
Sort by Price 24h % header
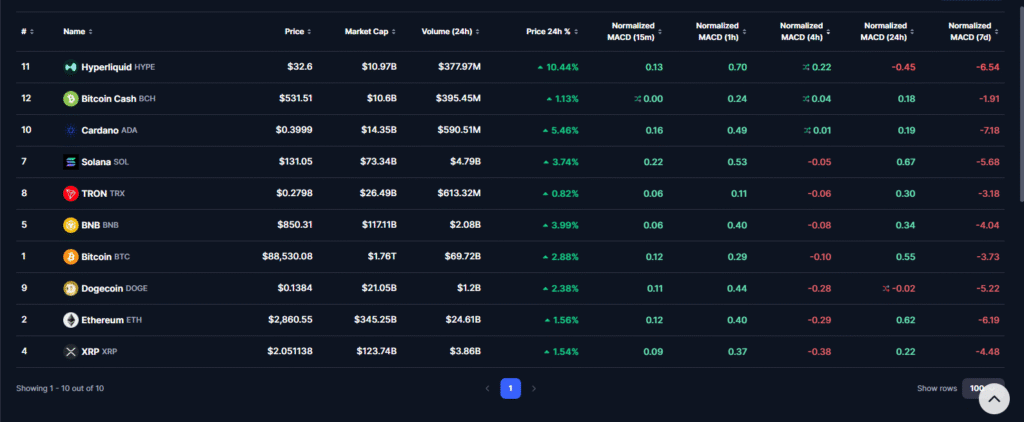(551, 31)
